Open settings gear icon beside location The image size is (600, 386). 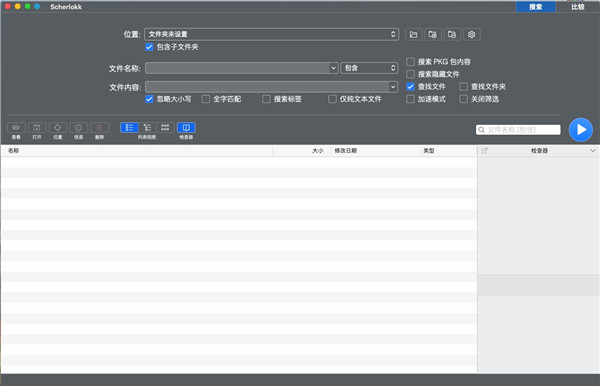[x=471, y=34]
